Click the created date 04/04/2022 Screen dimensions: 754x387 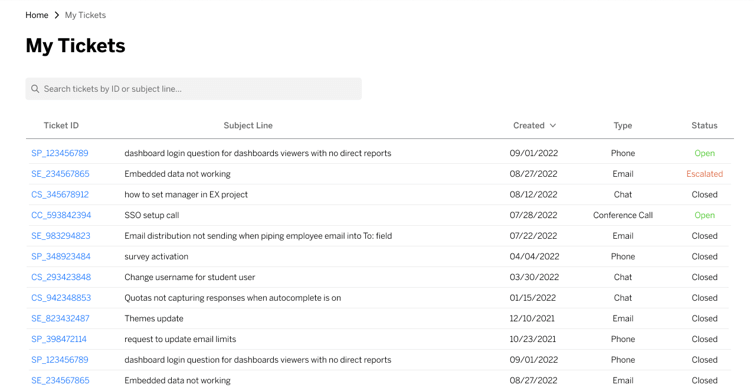pos(534,256)
